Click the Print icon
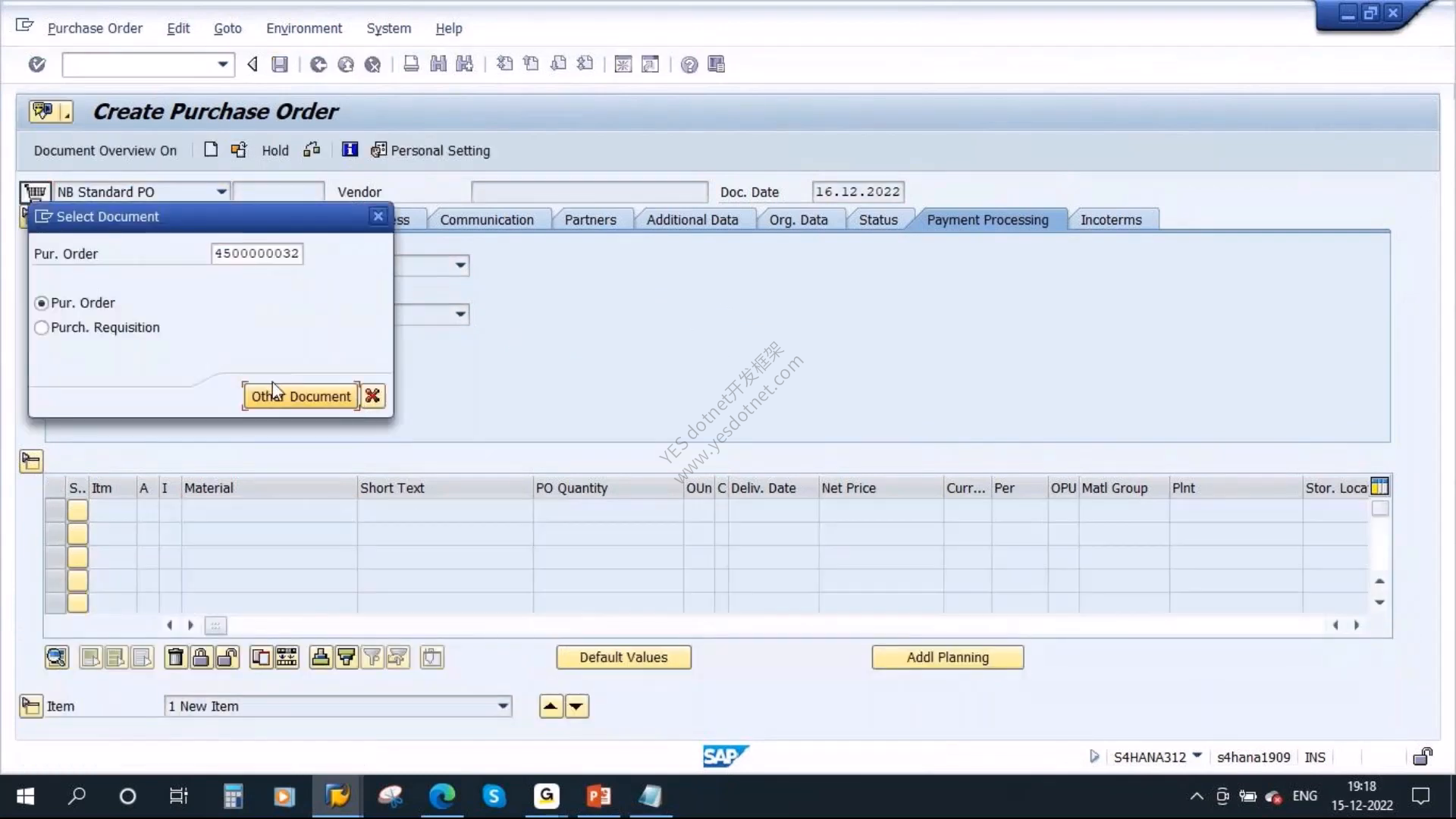This screenshot has width=1456, height=819. [411, 64]
